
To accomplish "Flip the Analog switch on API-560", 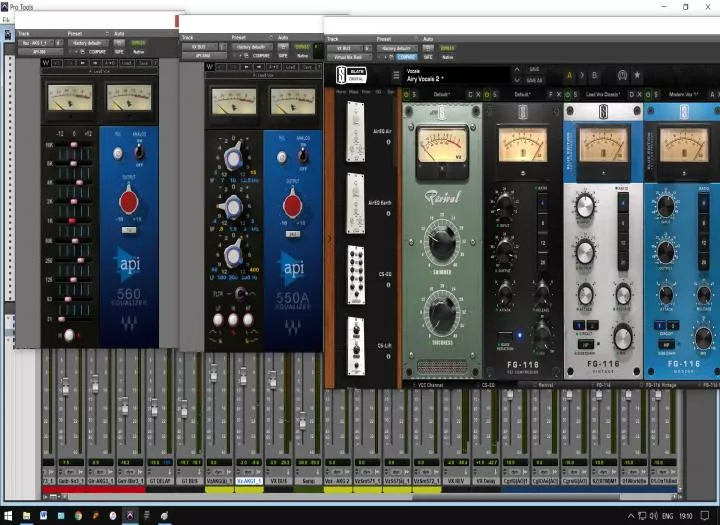I will tap(139, 151).
